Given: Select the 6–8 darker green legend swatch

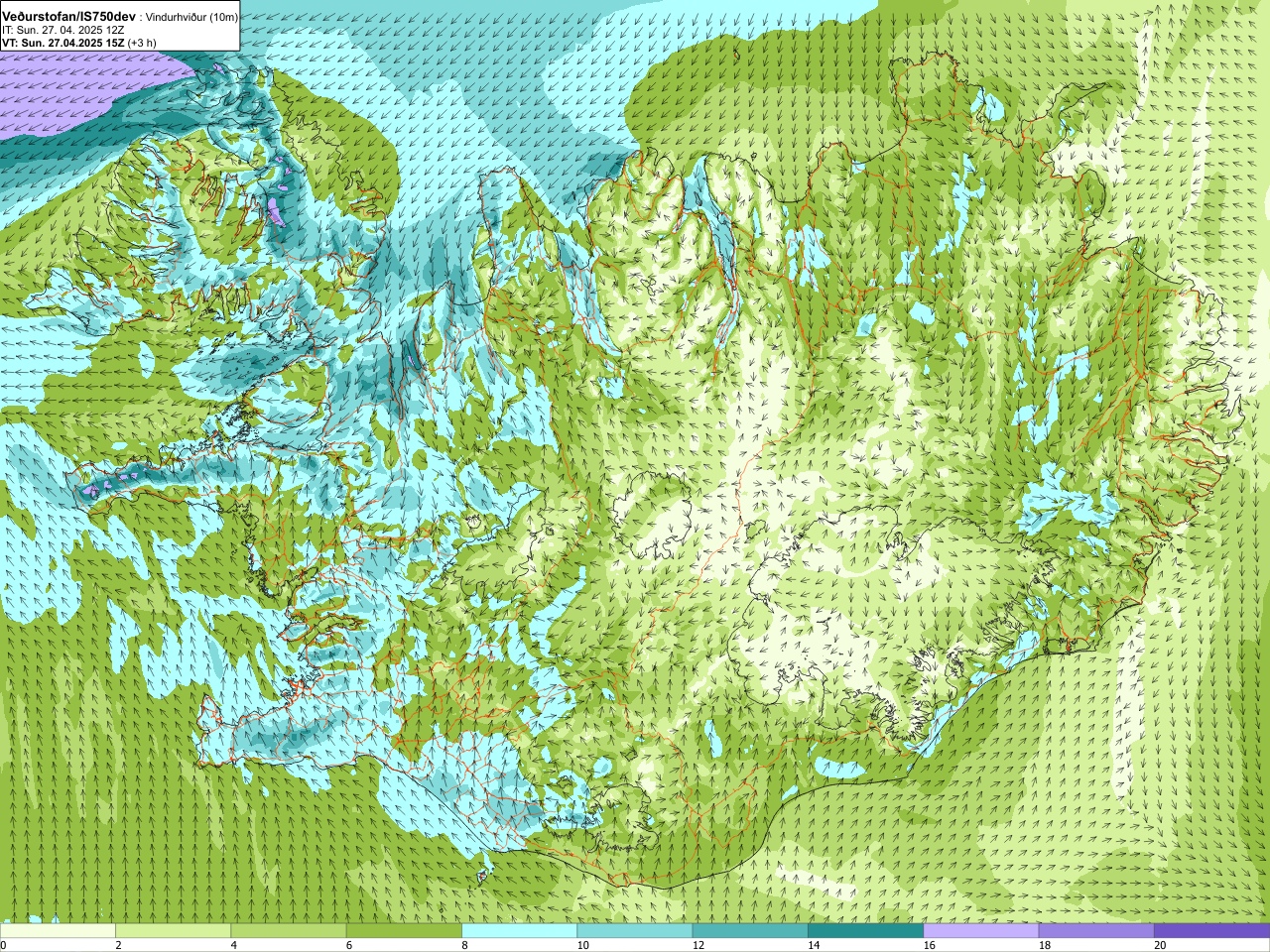Looking at the screenshot, I should tap(404, 931).
